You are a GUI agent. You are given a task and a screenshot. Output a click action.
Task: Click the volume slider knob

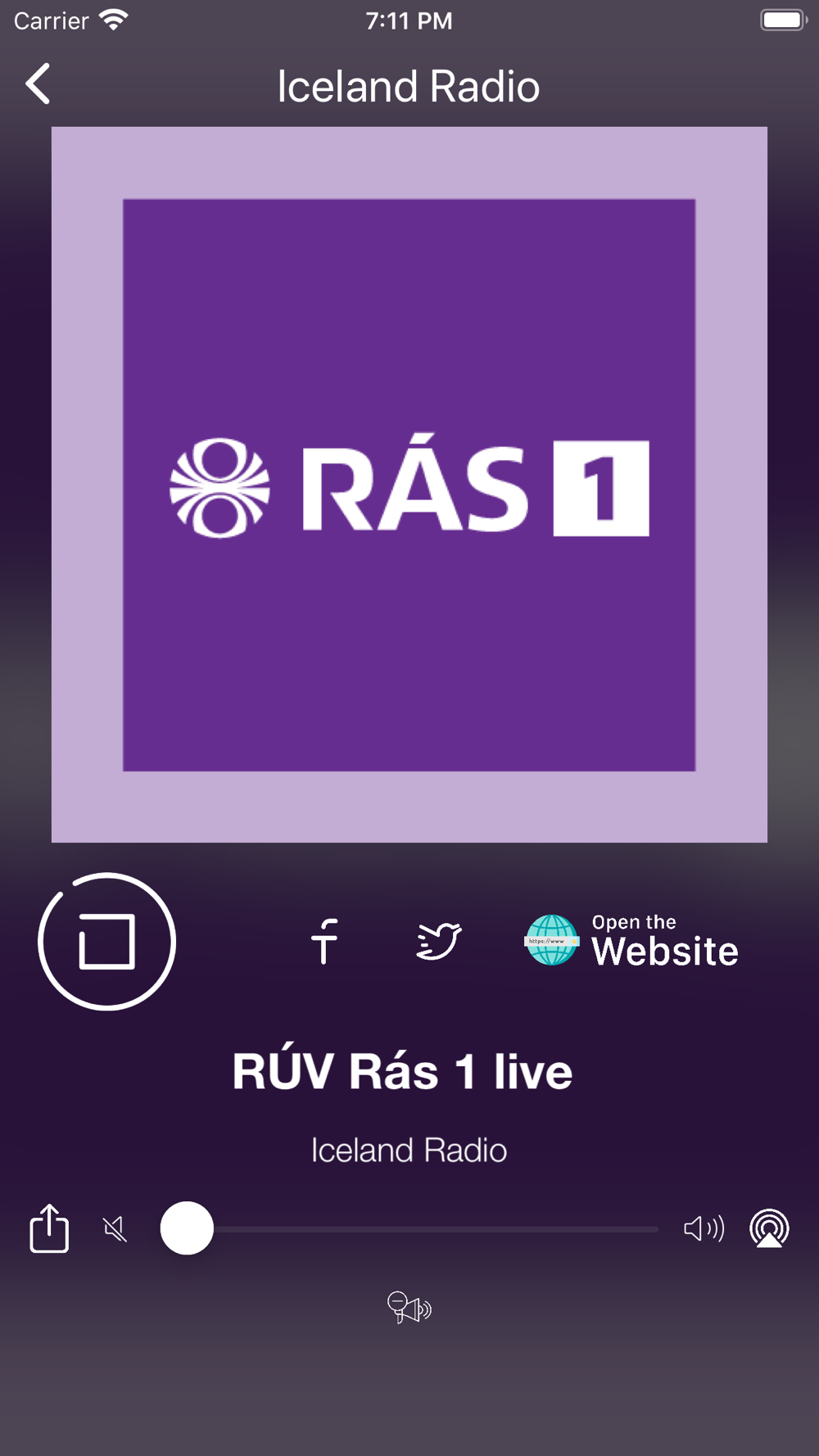187,1228
